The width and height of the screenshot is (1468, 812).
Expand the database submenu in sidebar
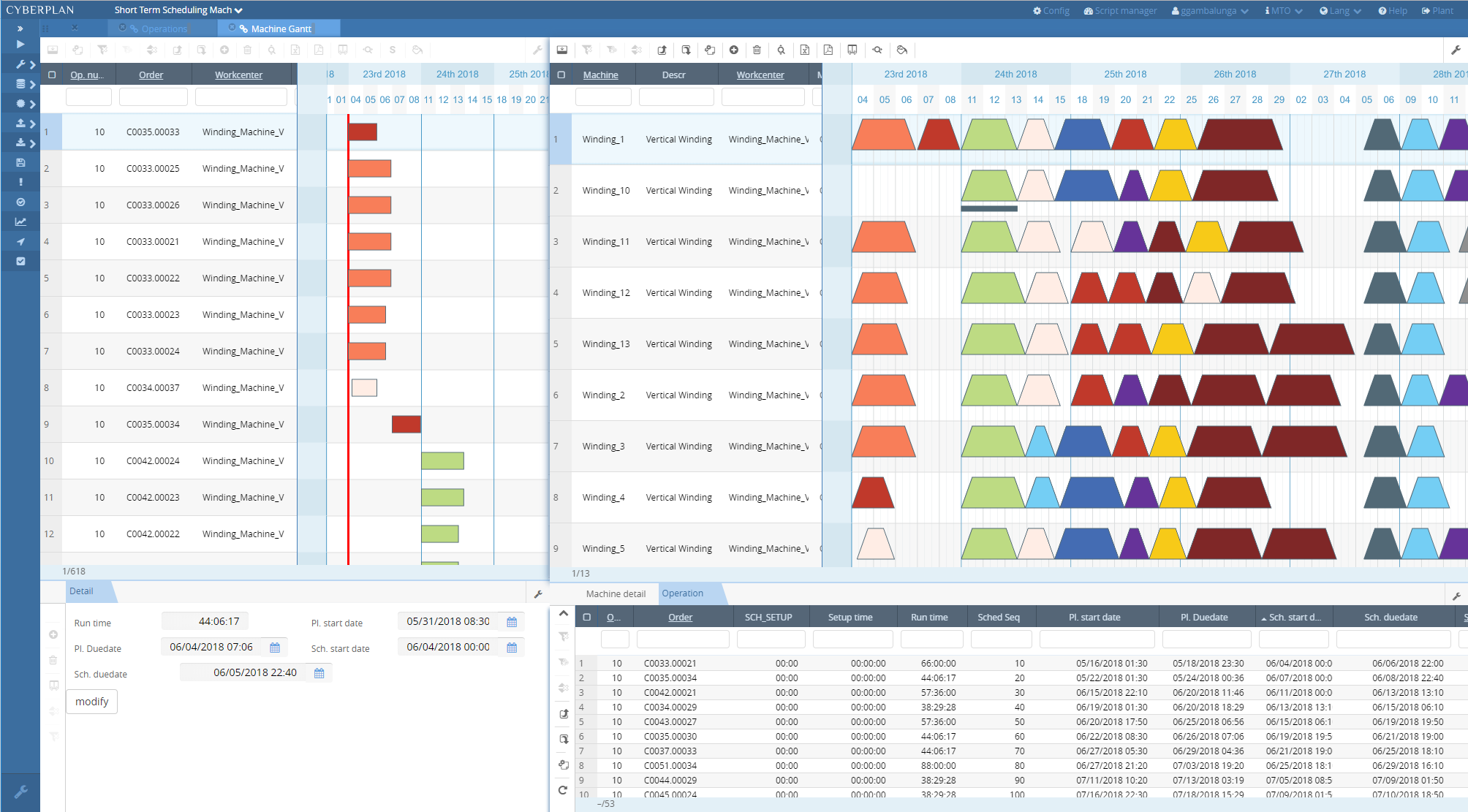coord(26,84)
